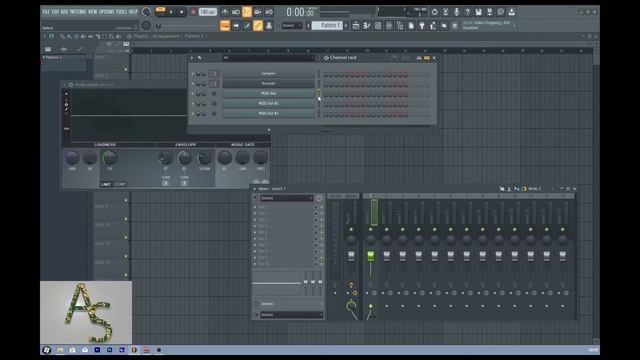Image resolution: width=640 pixels, height=360 pixels.
Task: Open the FILE menu
Action: click(46, 12)
